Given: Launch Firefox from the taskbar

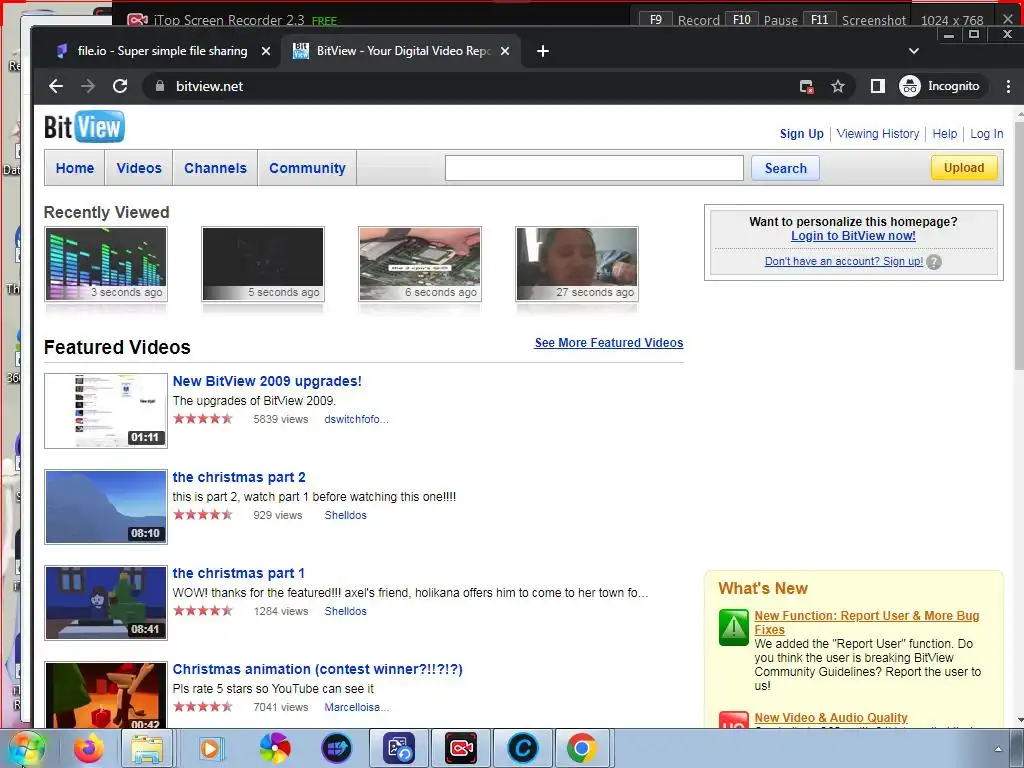Looking at the screenshot, I should coord(89,748).
